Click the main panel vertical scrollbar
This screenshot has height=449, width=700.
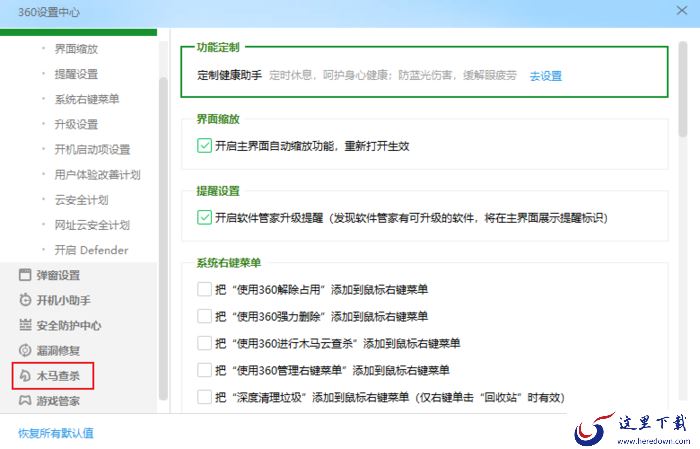point(683,89)
